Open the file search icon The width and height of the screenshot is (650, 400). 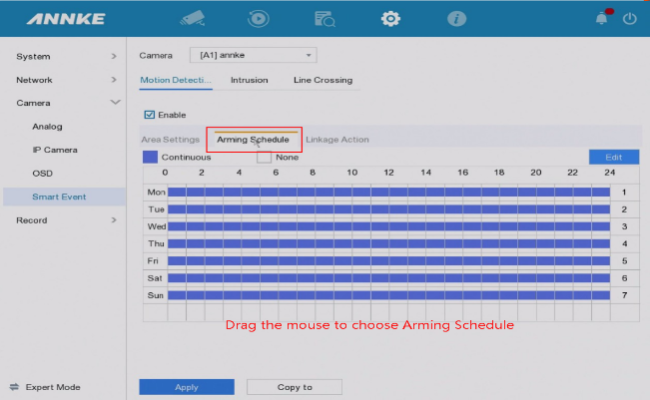coord(325,18)
